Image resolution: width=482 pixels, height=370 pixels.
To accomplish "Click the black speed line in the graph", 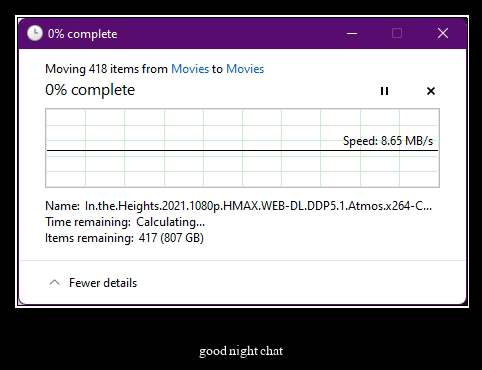I will click(242, 151).
